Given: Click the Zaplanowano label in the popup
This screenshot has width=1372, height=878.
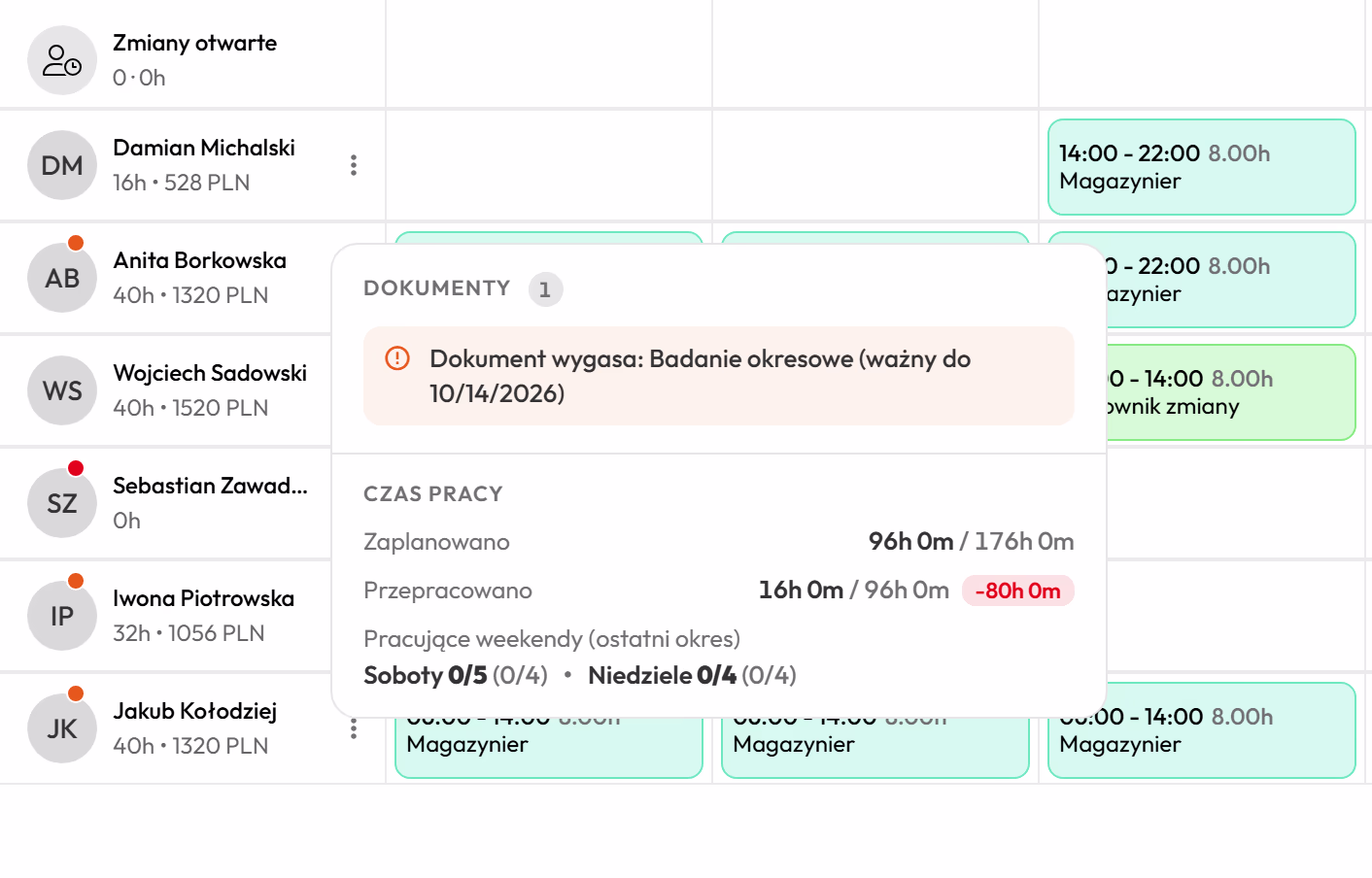Looking at the screenshot, I should tap(436, 542).
